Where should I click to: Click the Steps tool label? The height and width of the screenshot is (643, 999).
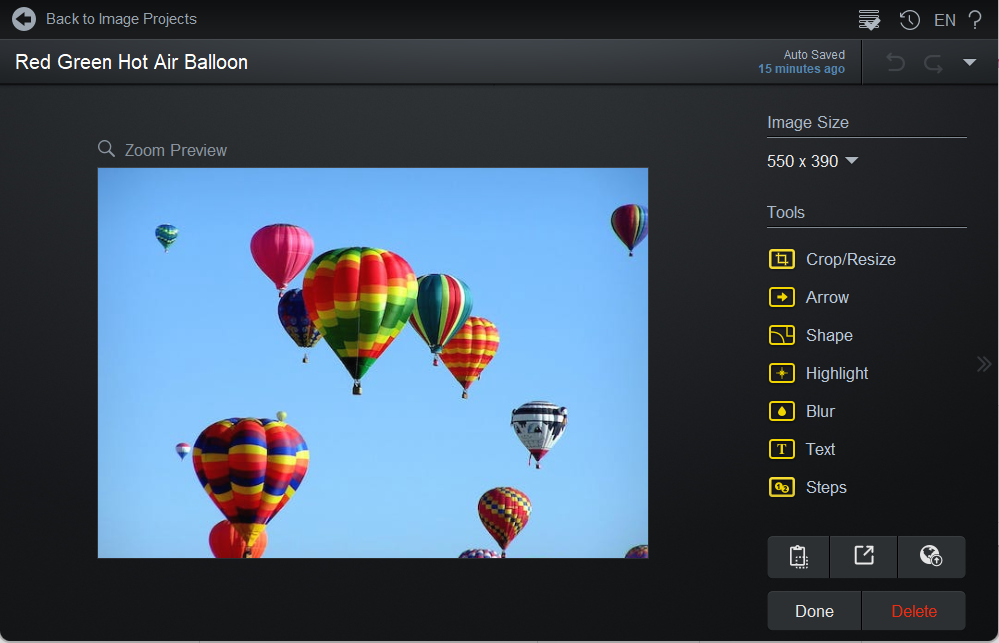(826, 488)
